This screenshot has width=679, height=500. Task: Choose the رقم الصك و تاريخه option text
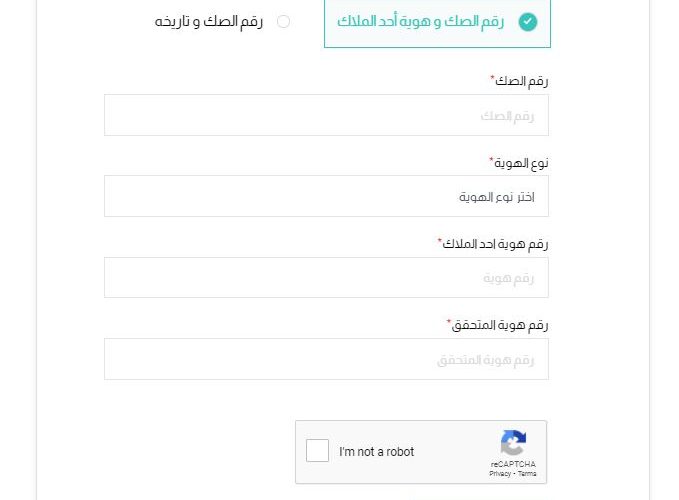(x=209, y=21)
